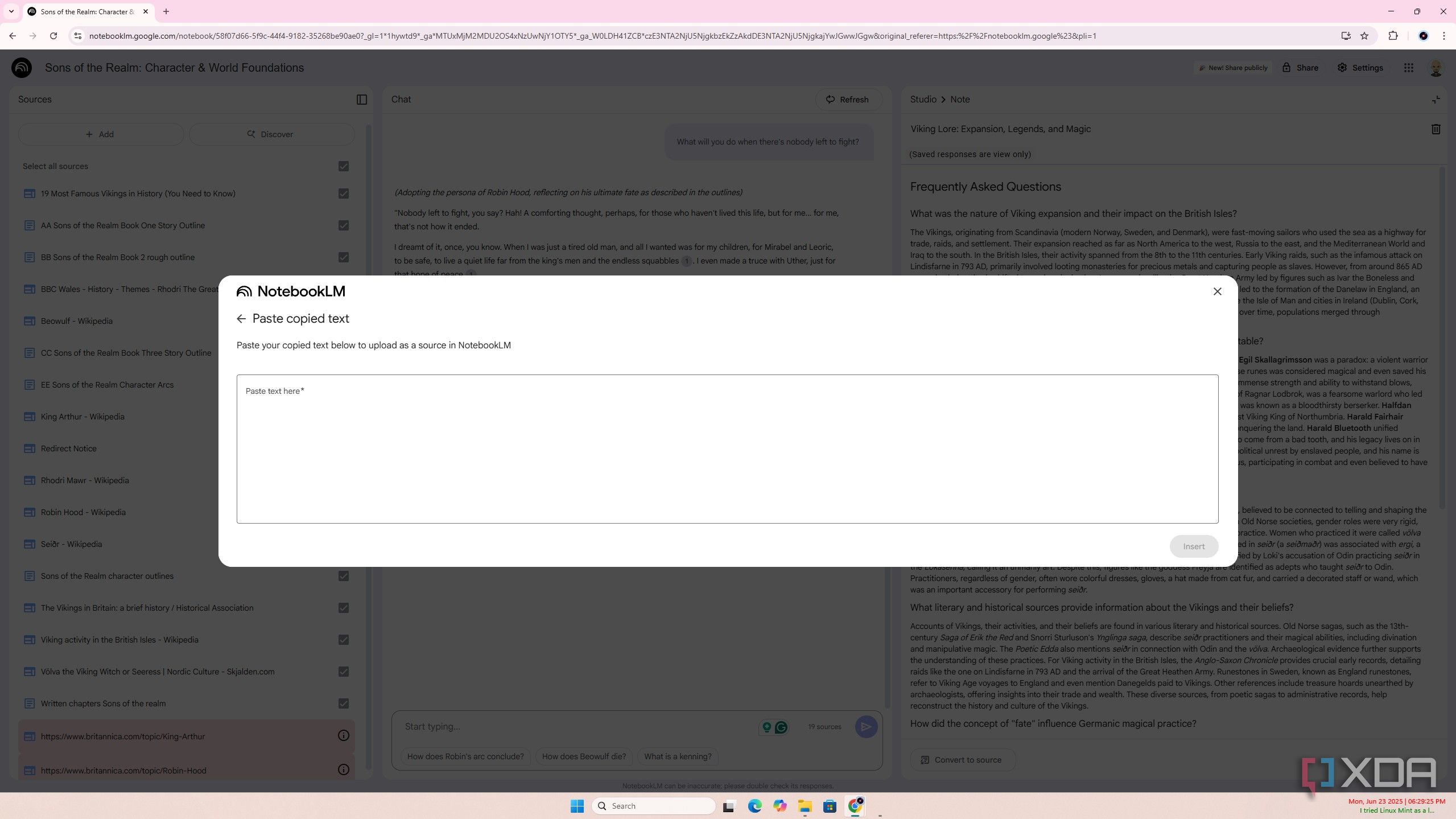
Task: Open Windows Start menu
Action: (577, 806)
